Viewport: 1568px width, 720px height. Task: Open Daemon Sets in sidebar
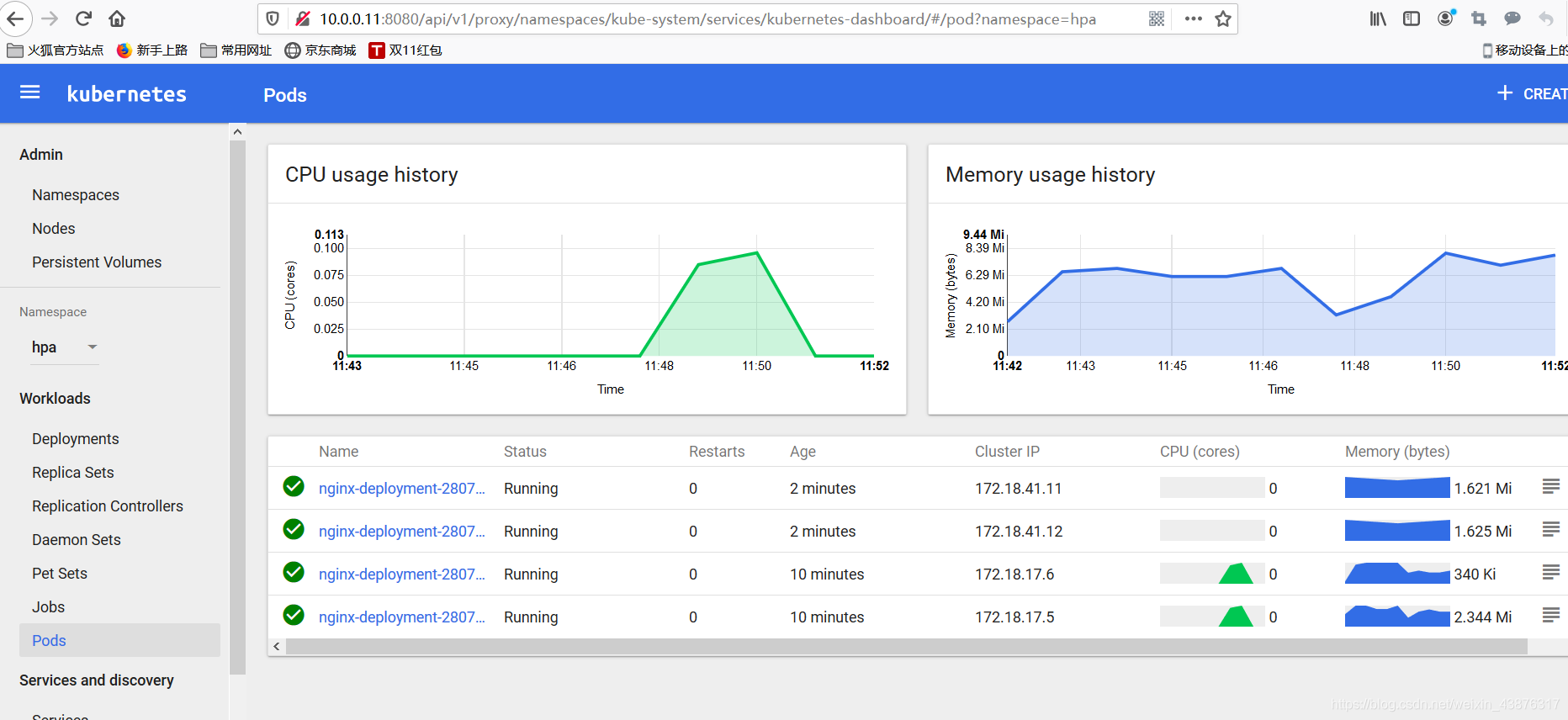click(x=77, y=540)
